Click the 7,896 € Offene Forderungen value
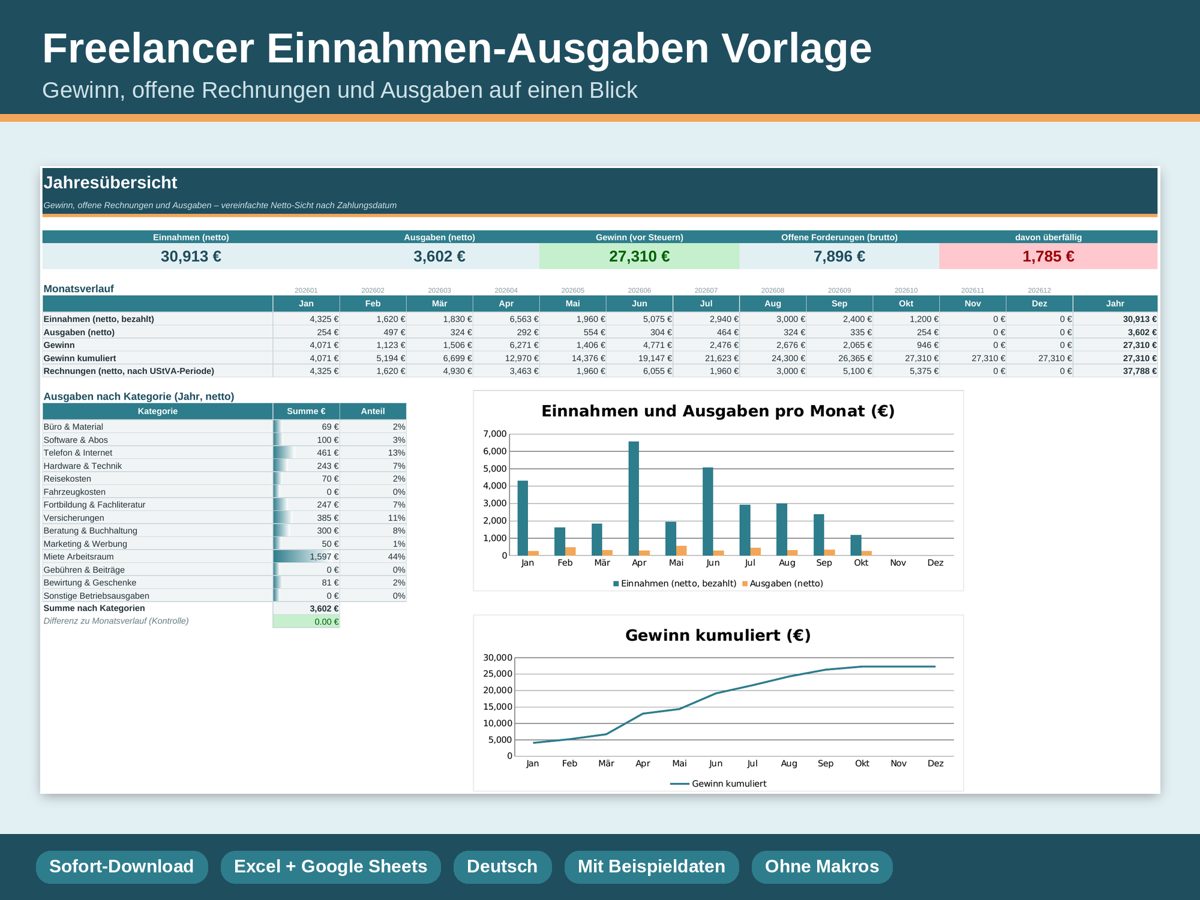 coord(839,256)
